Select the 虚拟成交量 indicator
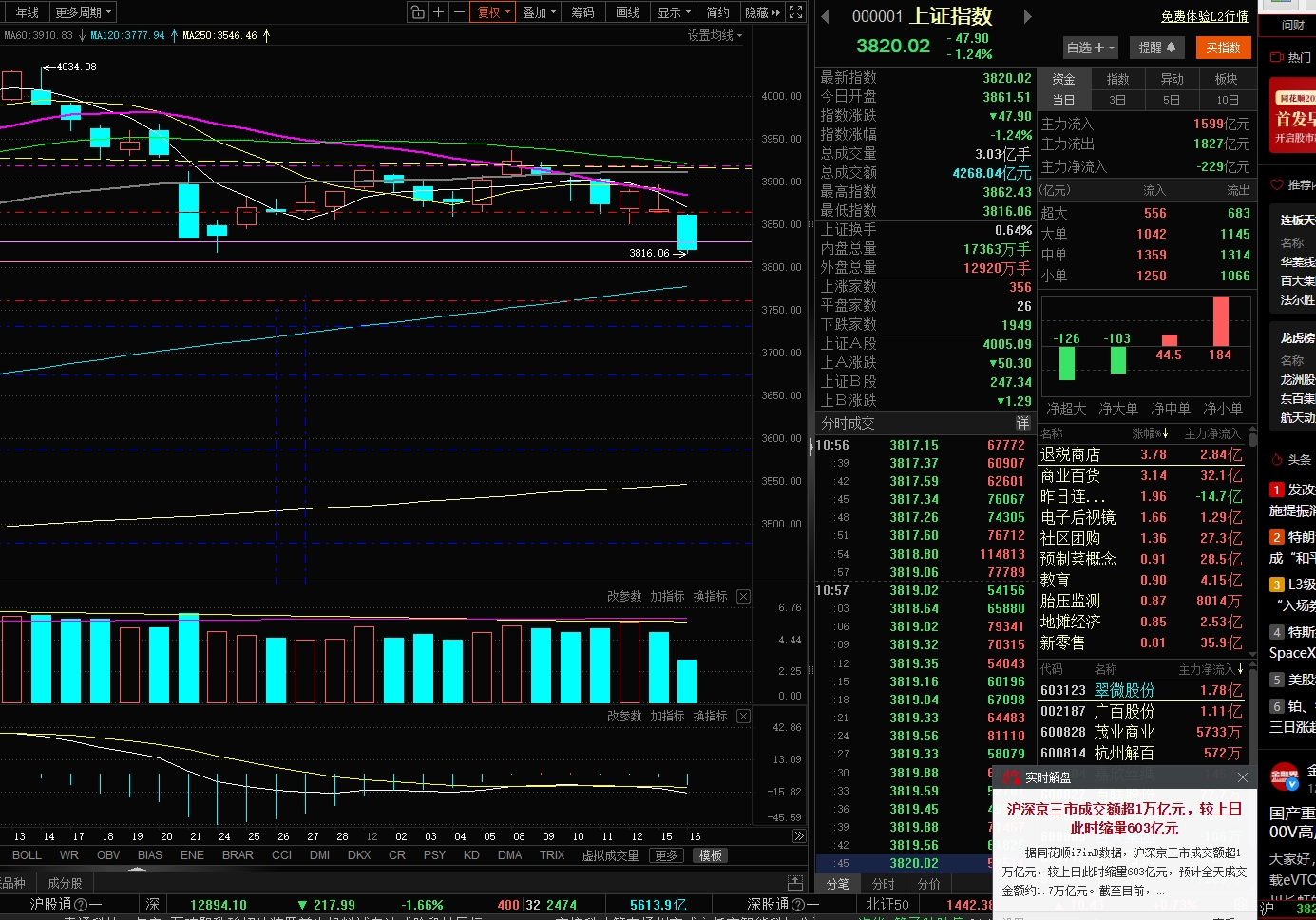The image size is (1316, 920). (x=610, y=855)
